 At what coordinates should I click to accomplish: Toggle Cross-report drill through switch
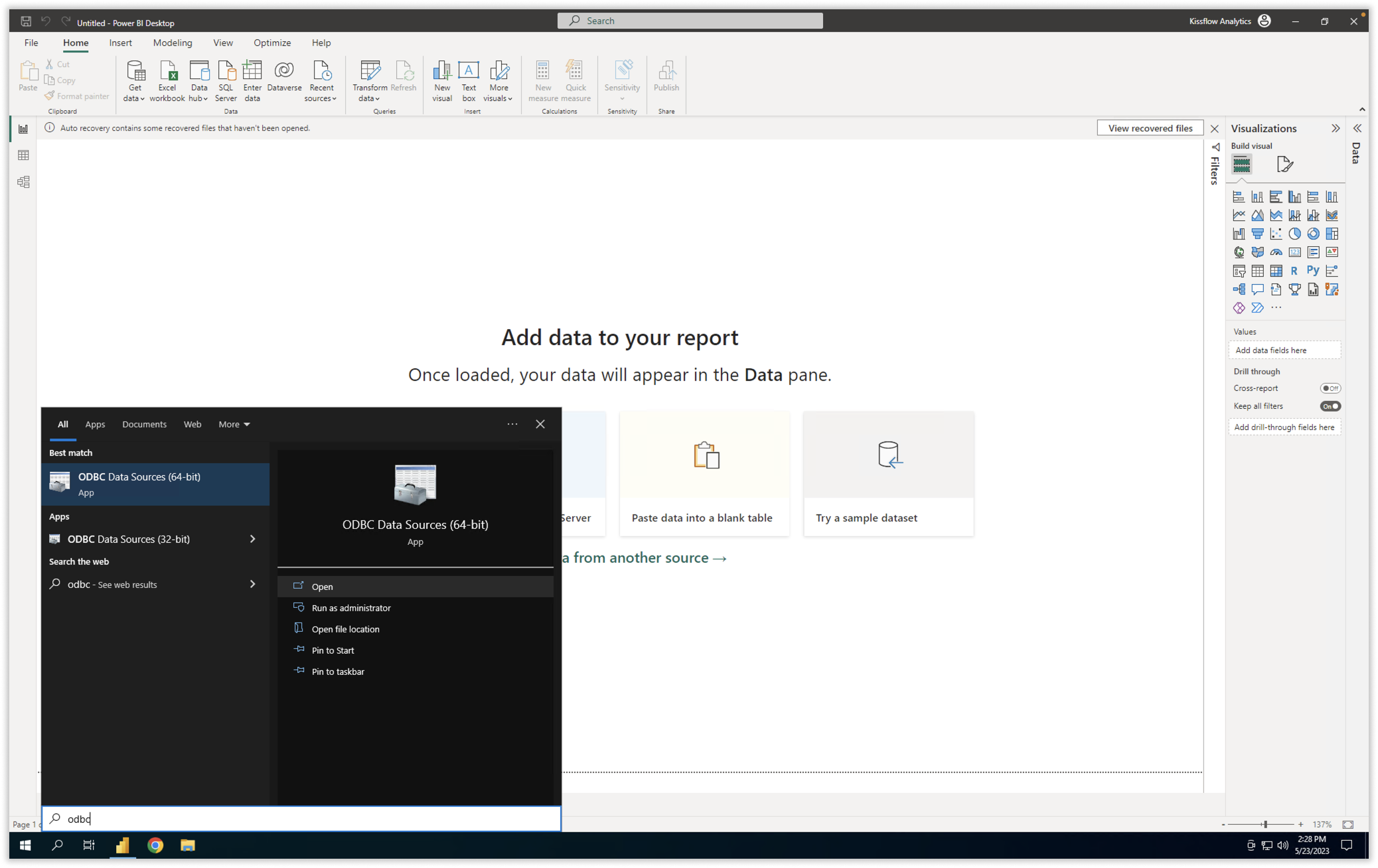tap(1330, 388)
